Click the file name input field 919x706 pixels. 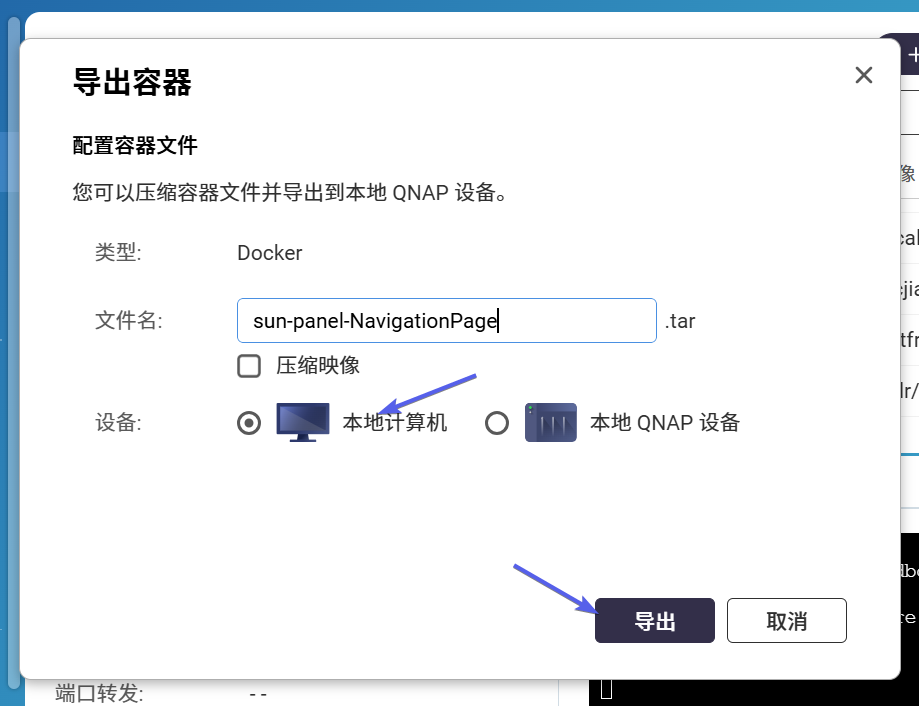[x=447, y=320]
